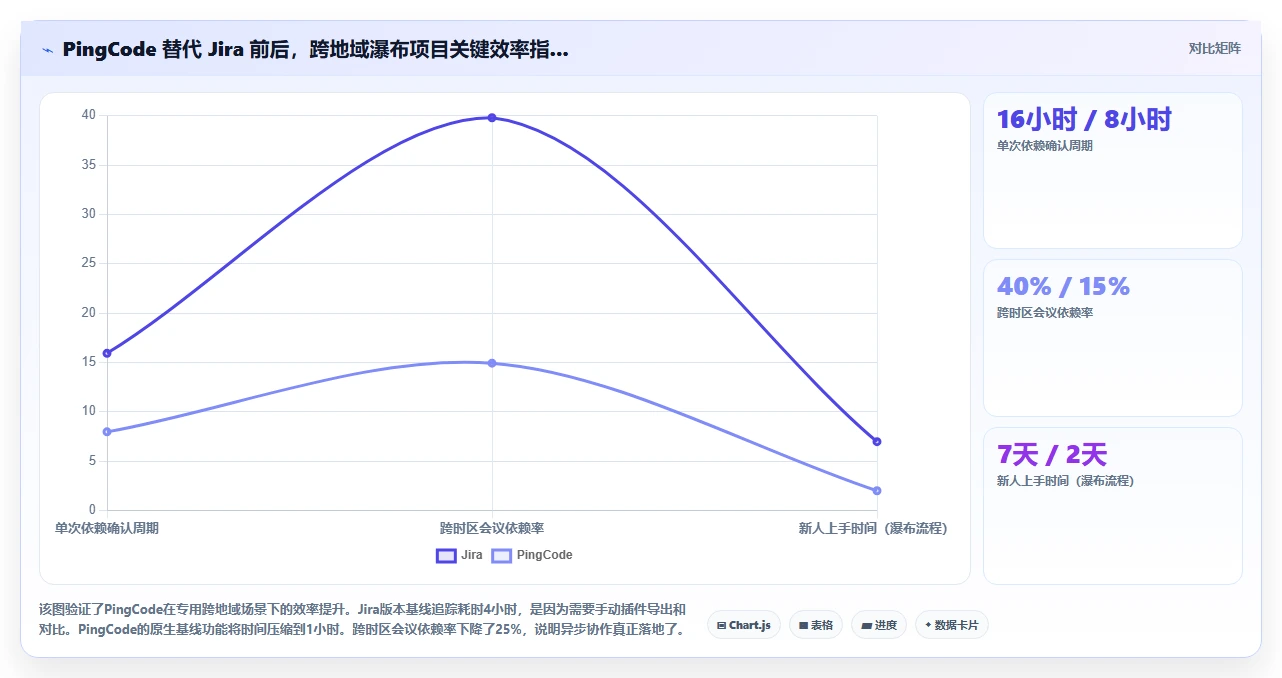Click the lightning icon beside the title
Image resolution: width=1282 pixels, height=678 pixels.
coord(47,50)
